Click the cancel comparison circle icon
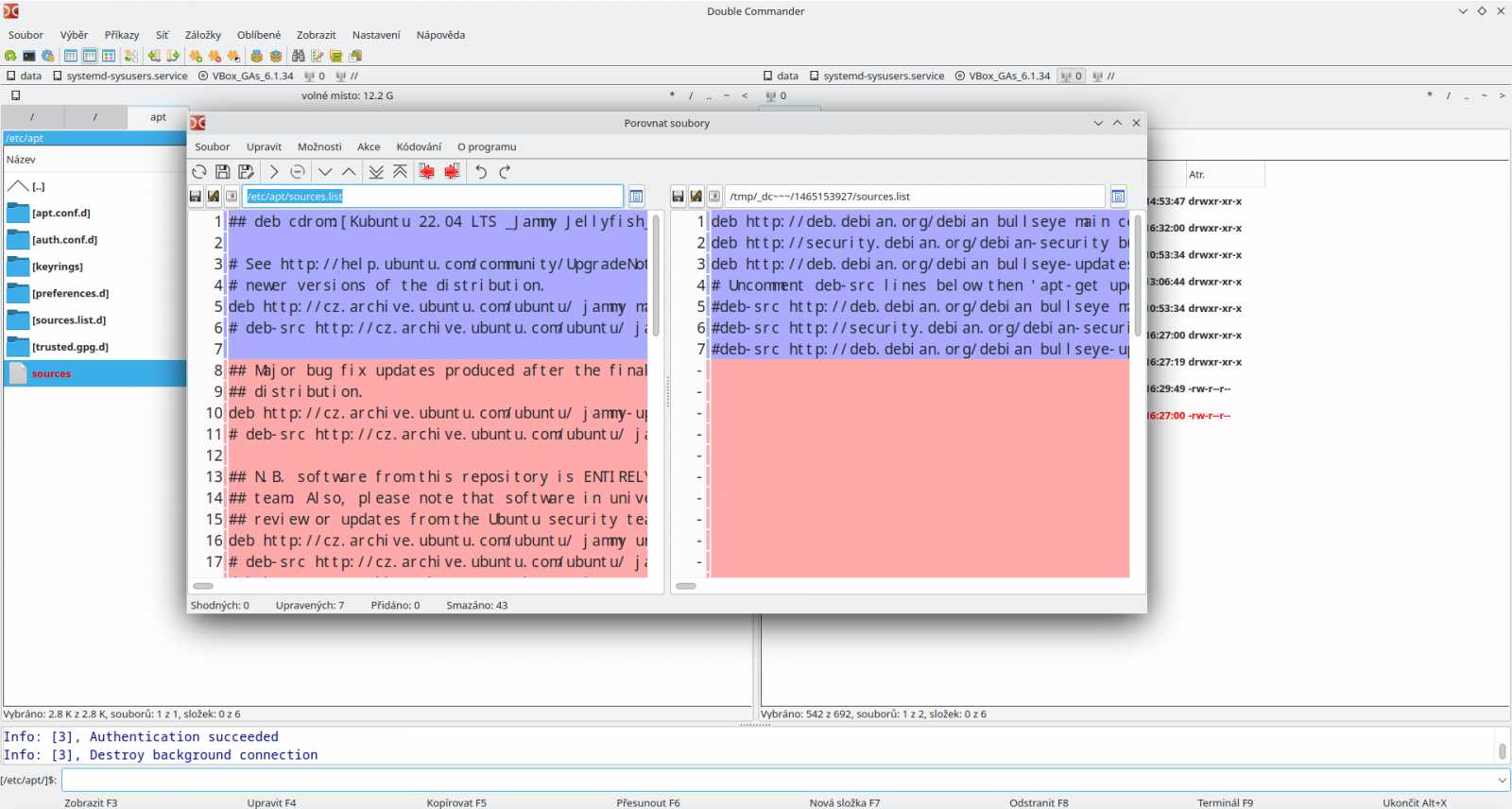Viewport: 1512px width, 809px height. 298,171
